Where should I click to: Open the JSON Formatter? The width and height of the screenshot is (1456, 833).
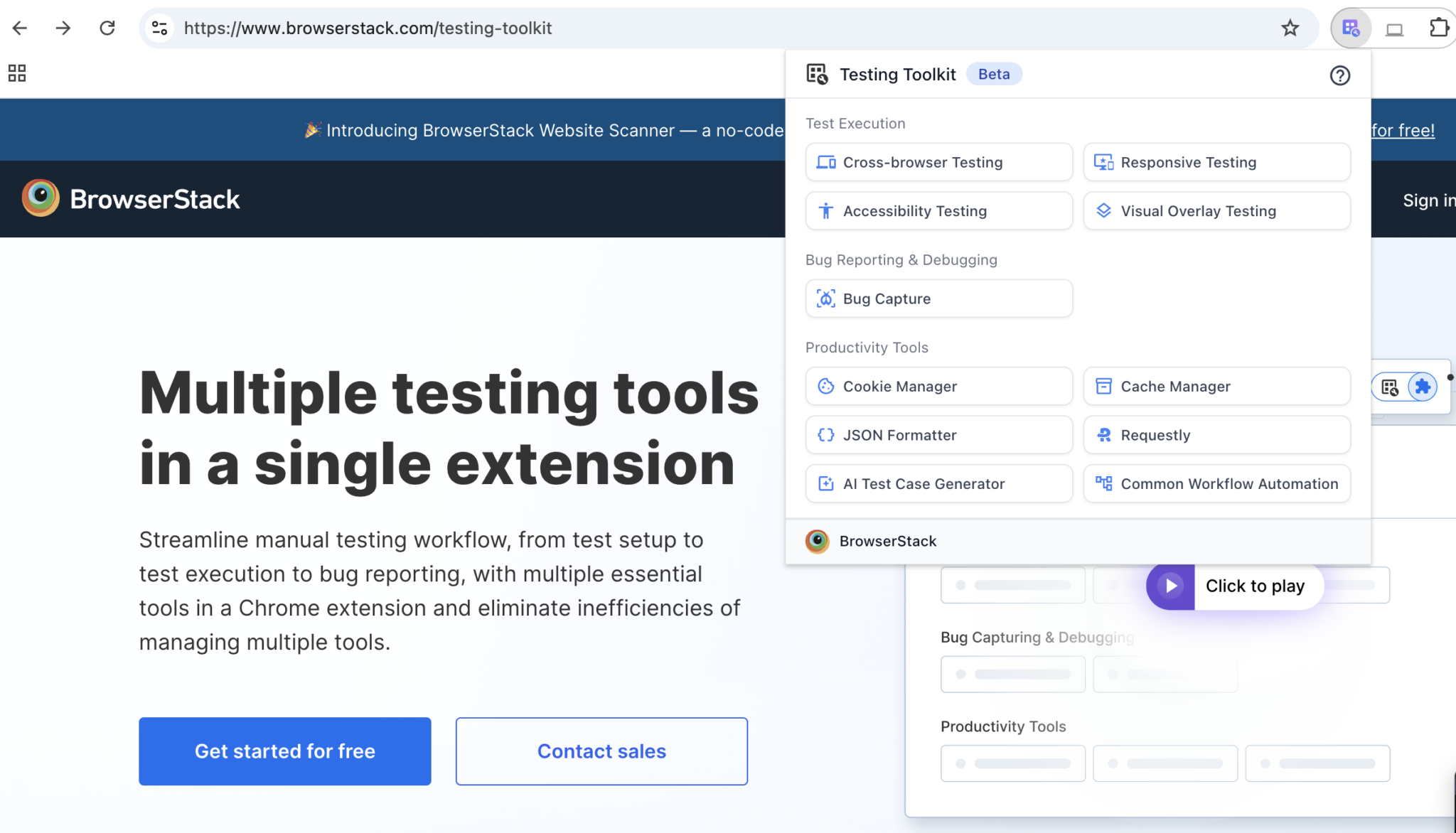tap(938, 434)
